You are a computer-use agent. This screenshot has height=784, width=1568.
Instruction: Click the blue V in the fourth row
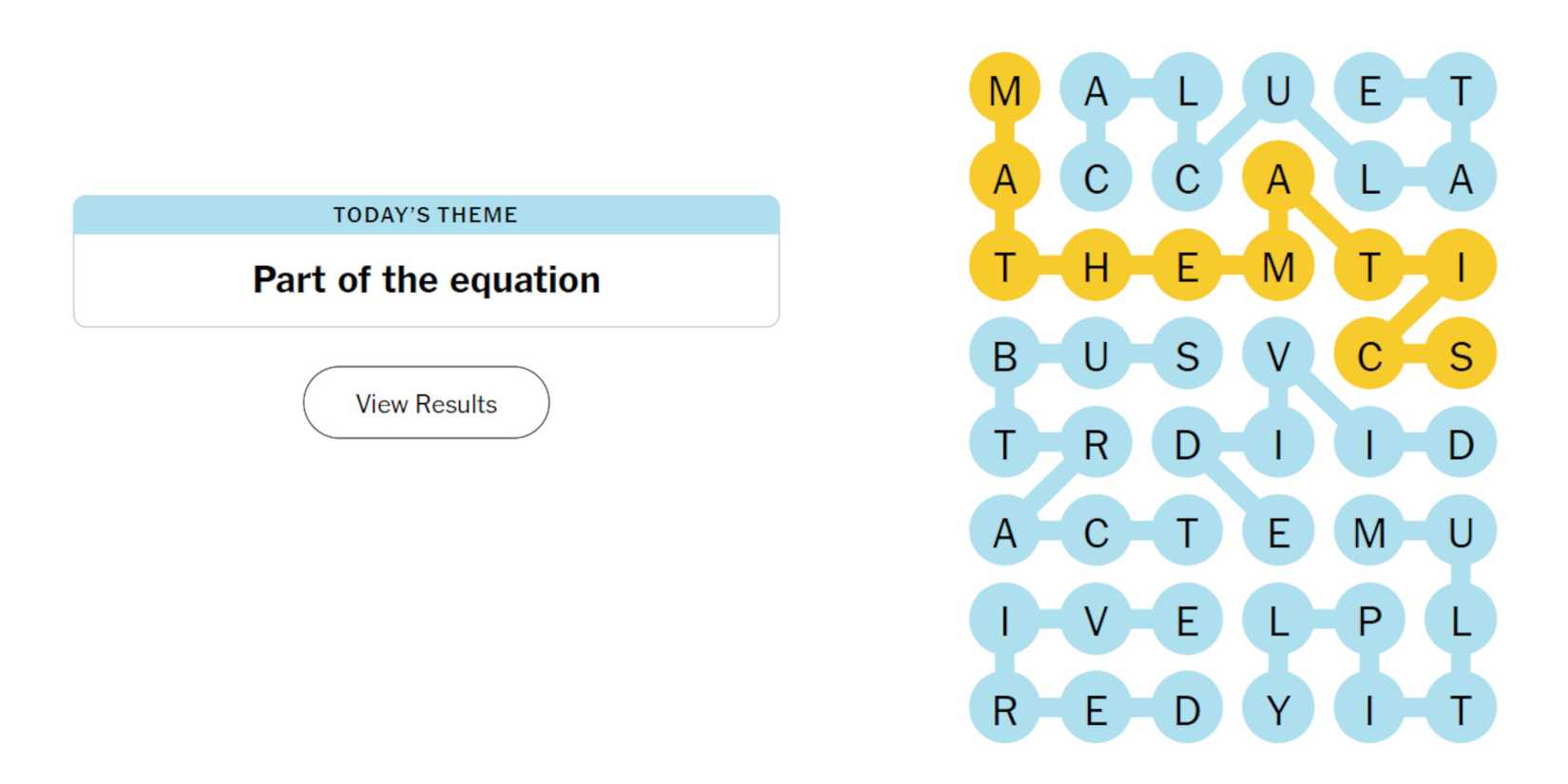point(1278,354)
